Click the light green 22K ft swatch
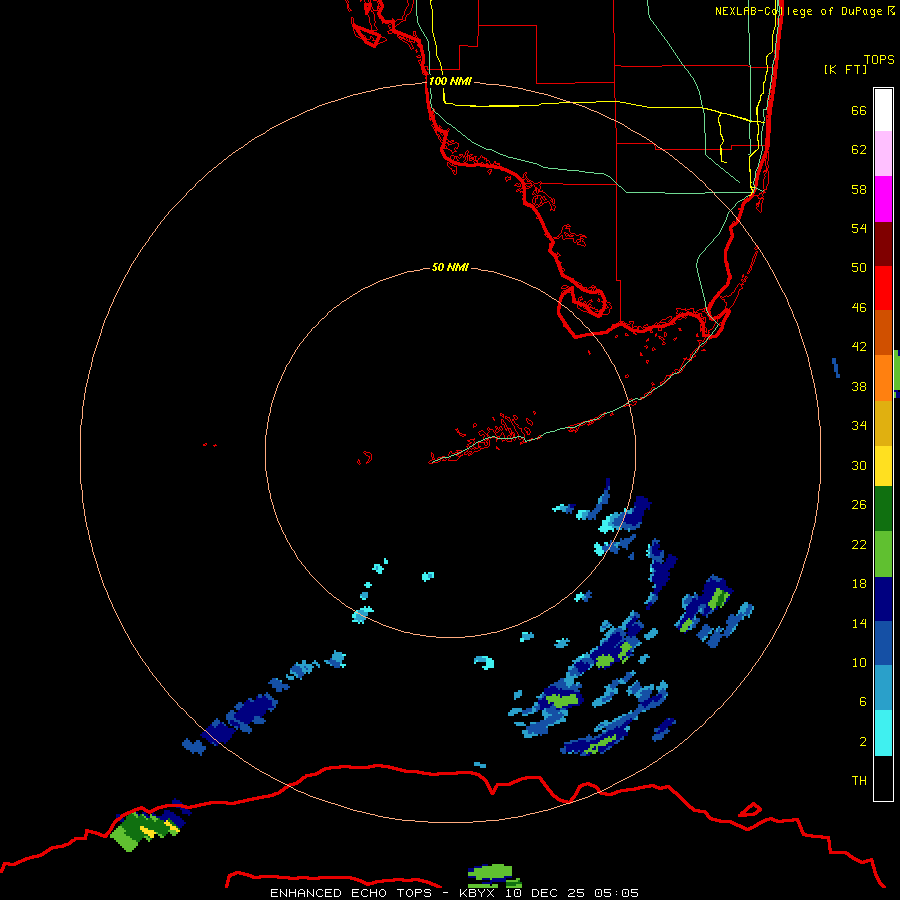This screenshot has height=900, width=900. coord(883,554)
